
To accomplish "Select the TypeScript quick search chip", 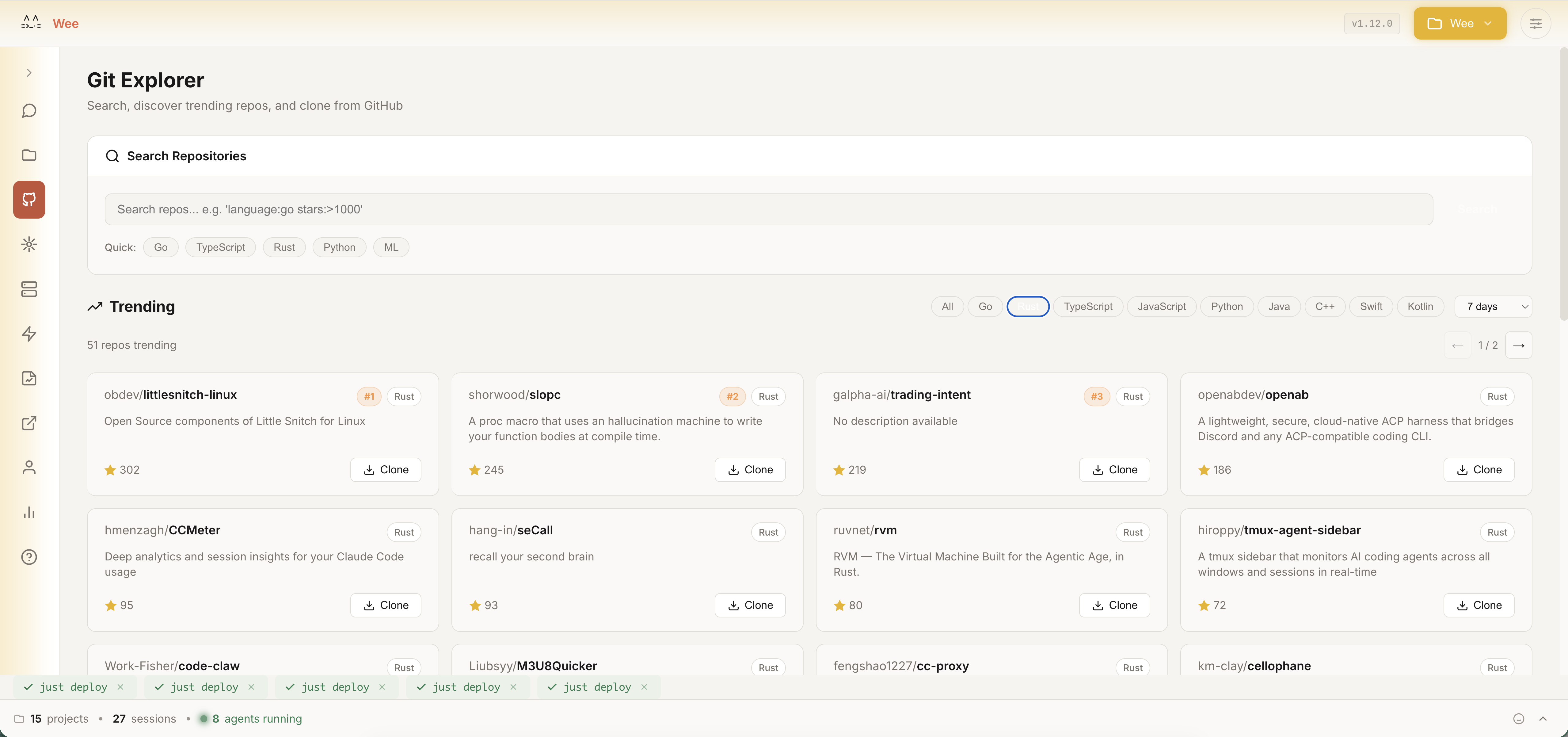I will 220,247.
